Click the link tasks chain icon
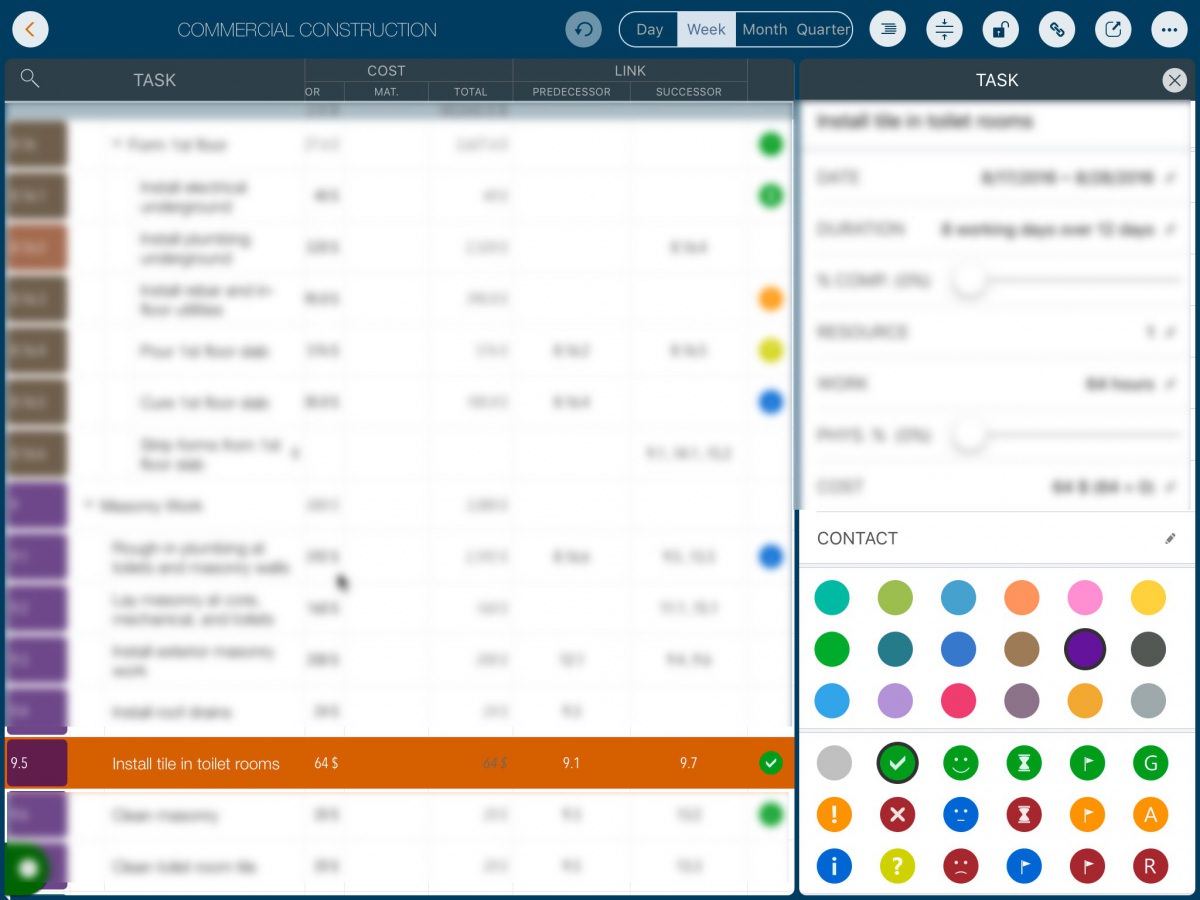The width and height of the screenshot is (1200, 900). [x=1056, y=30]
